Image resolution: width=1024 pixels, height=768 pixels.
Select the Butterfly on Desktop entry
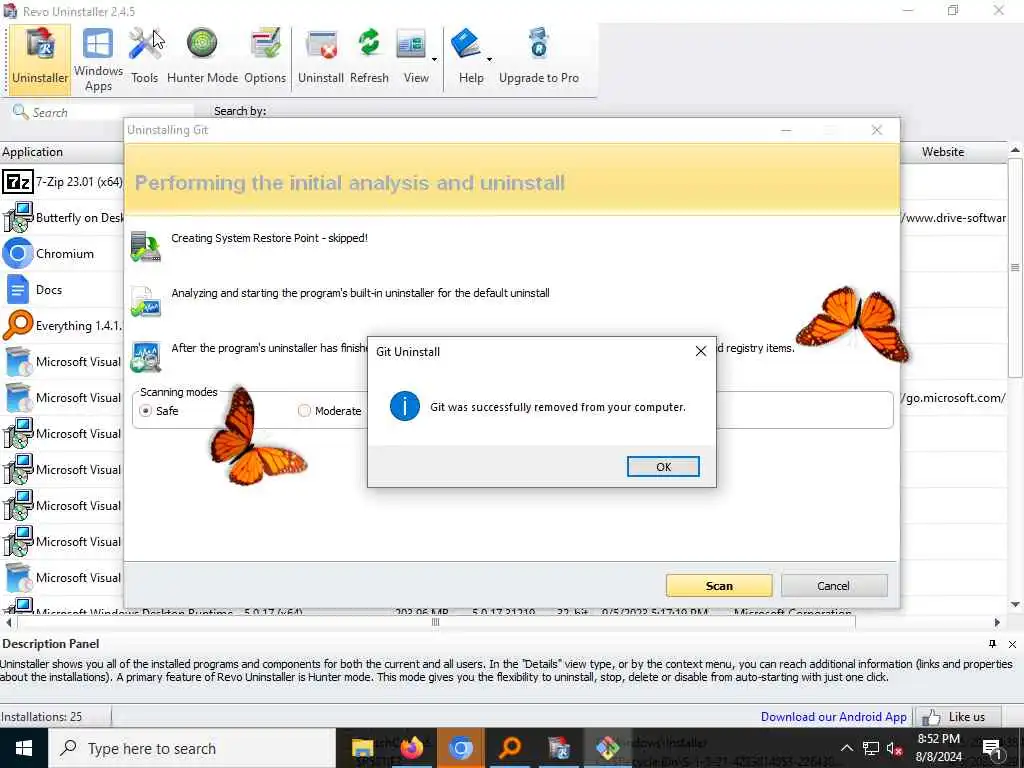click(x=62, y=217)
